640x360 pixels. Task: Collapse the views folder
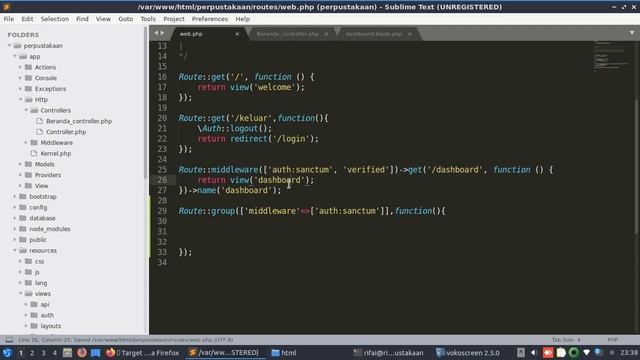pyautogui.click(x=20, y=293)
